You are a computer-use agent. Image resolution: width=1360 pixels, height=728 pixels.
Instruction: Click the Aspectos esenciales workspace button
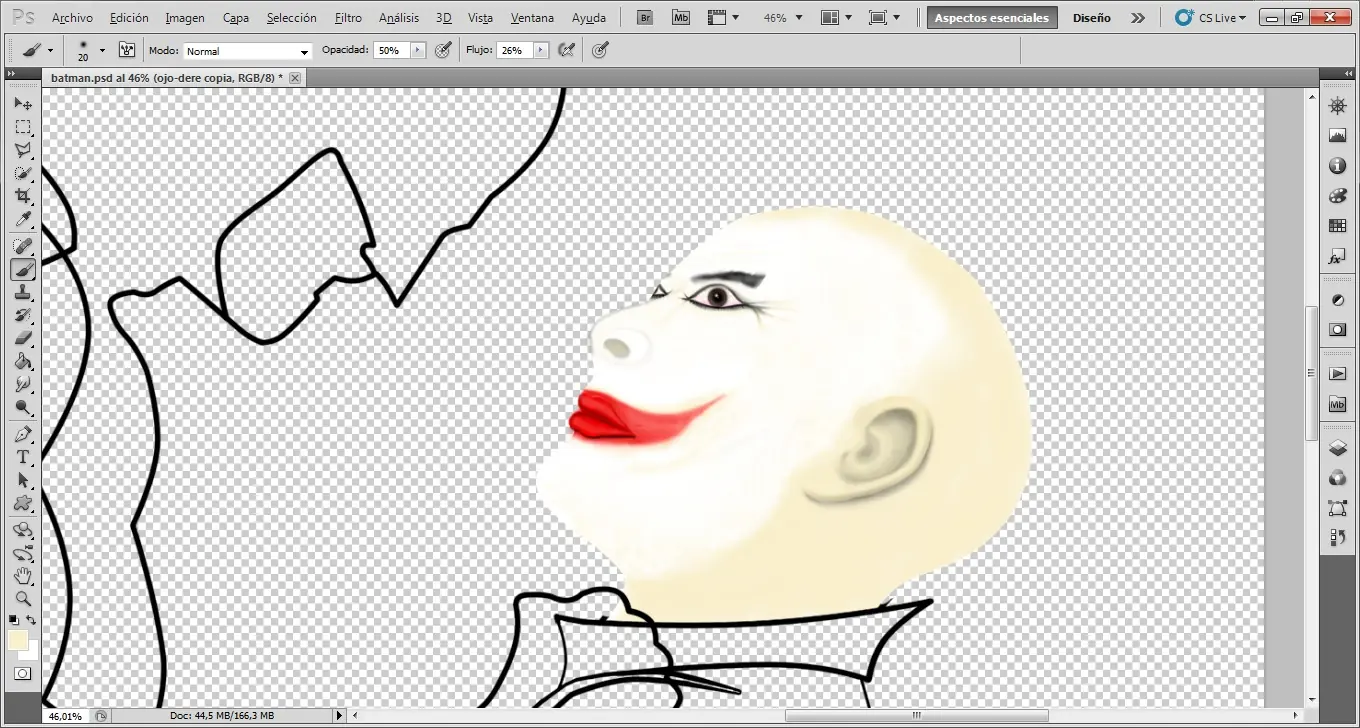pos(991,18)
